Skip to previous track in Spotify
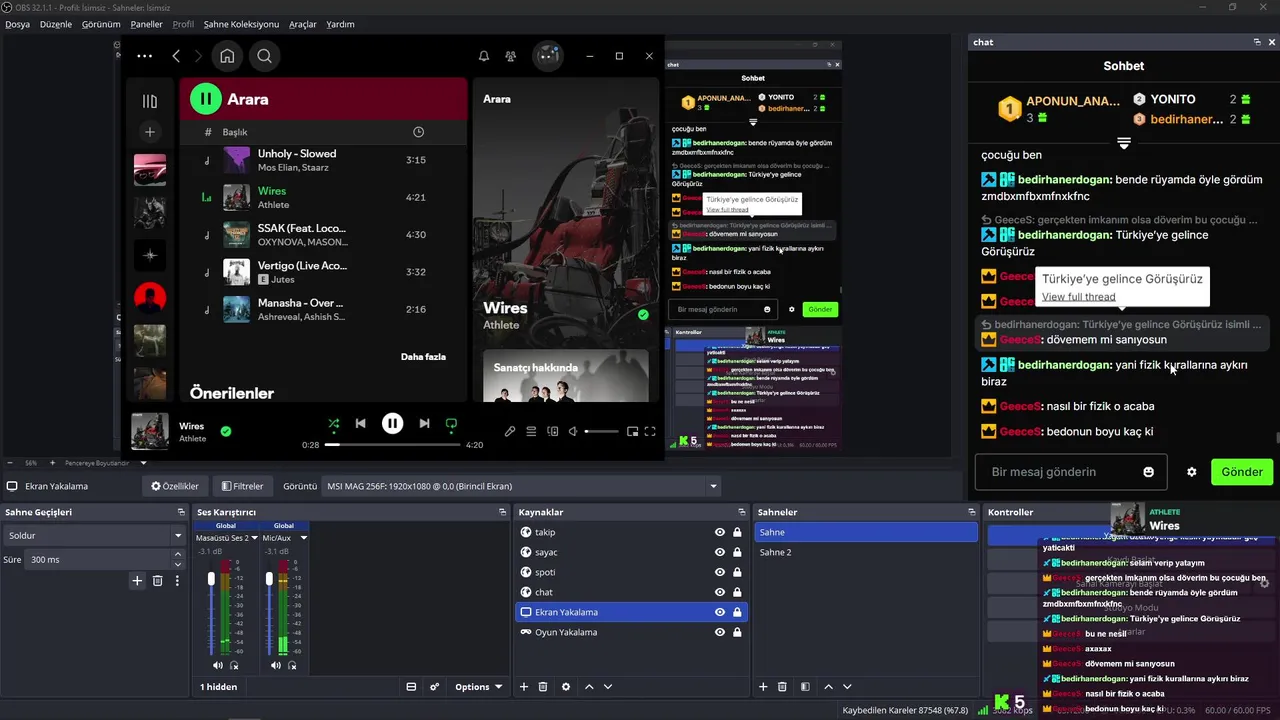Screen dimensions: 1280x720 pos(360,424)
